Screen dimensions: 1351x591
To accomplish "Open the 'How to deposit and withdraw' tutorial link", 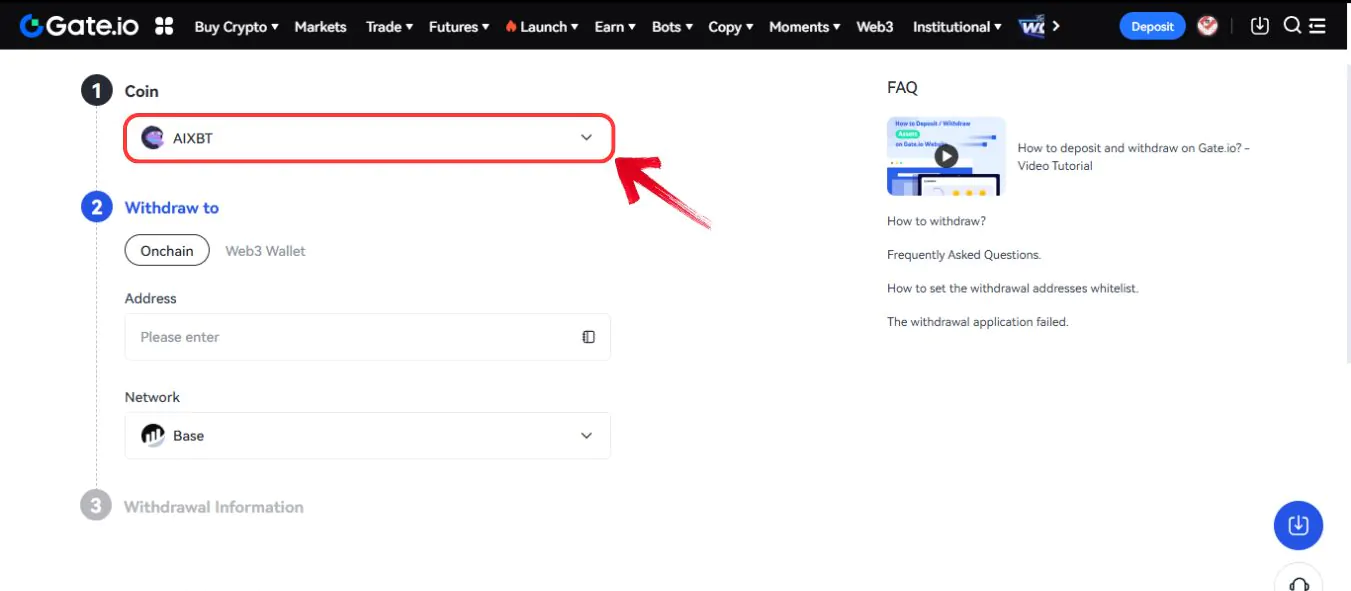I will pyautogui.click(x=1134, y=157).
